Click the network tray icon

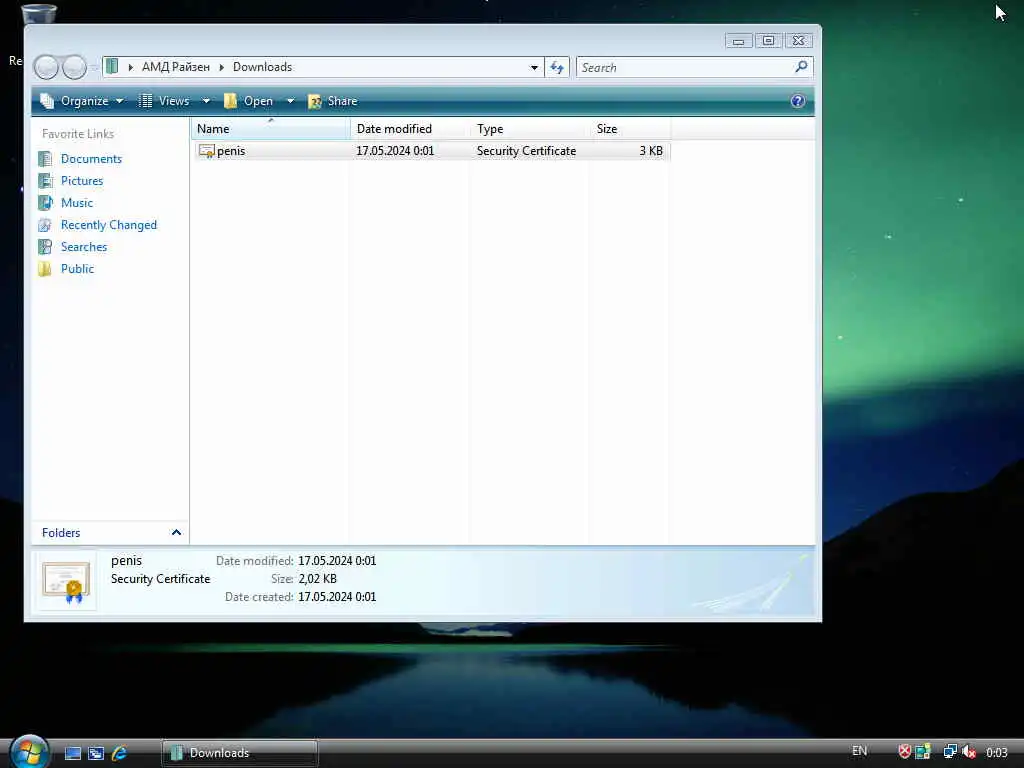[x=950, y=752]
